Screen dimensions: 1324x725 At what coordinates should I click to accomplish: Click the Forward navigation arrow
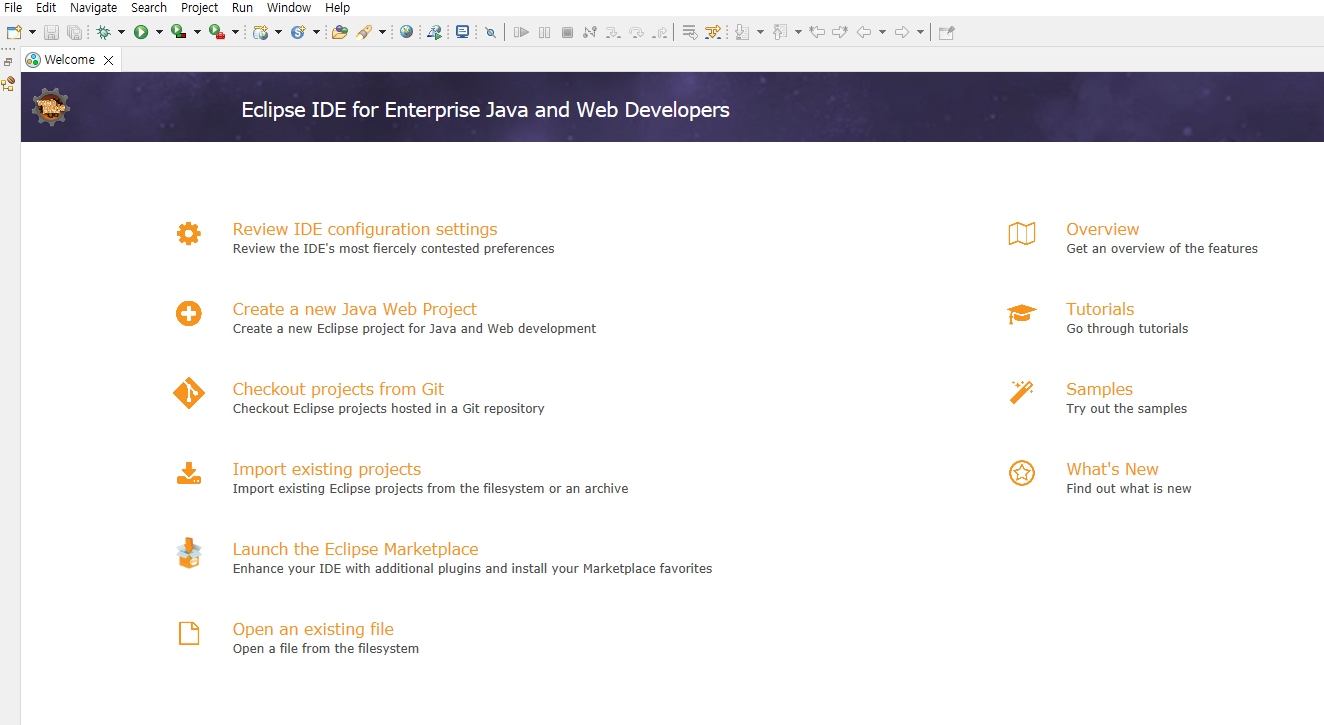tap(902, 32)
